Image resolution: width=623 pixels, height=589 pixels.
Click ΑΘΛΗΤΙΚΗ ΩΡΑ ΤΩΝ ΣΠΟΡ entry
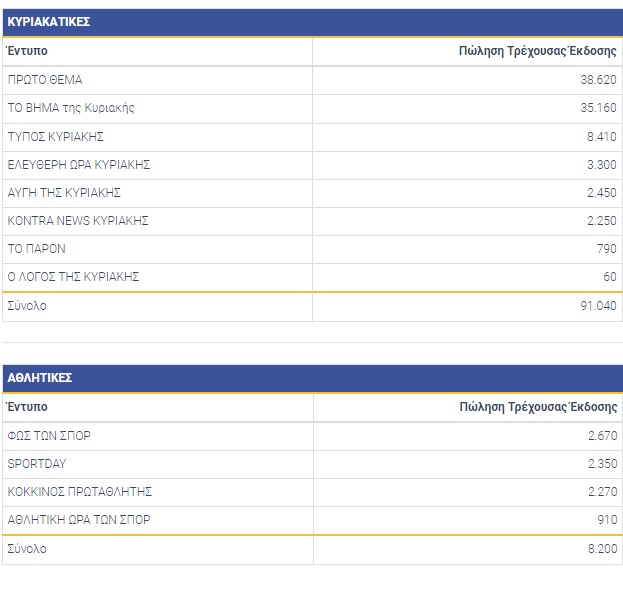coord(79,520)
